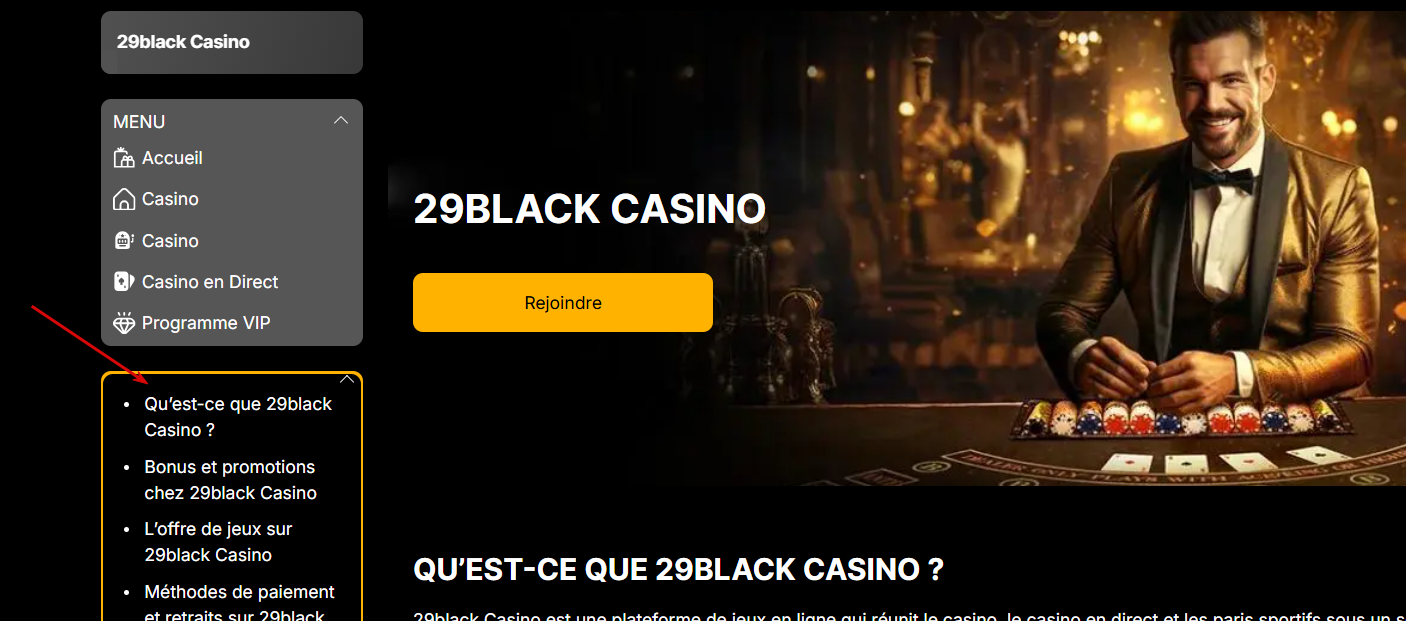Collapse the table of contents chevron
This screenshot has height=621, width=1406.
pyautogui.click(x=347, y=380)
